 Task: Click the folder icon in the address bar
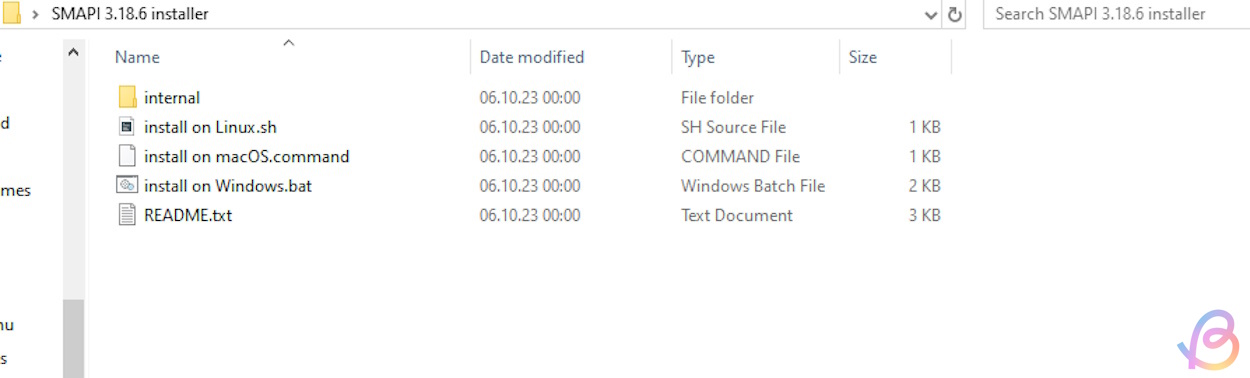click(11, 14)
